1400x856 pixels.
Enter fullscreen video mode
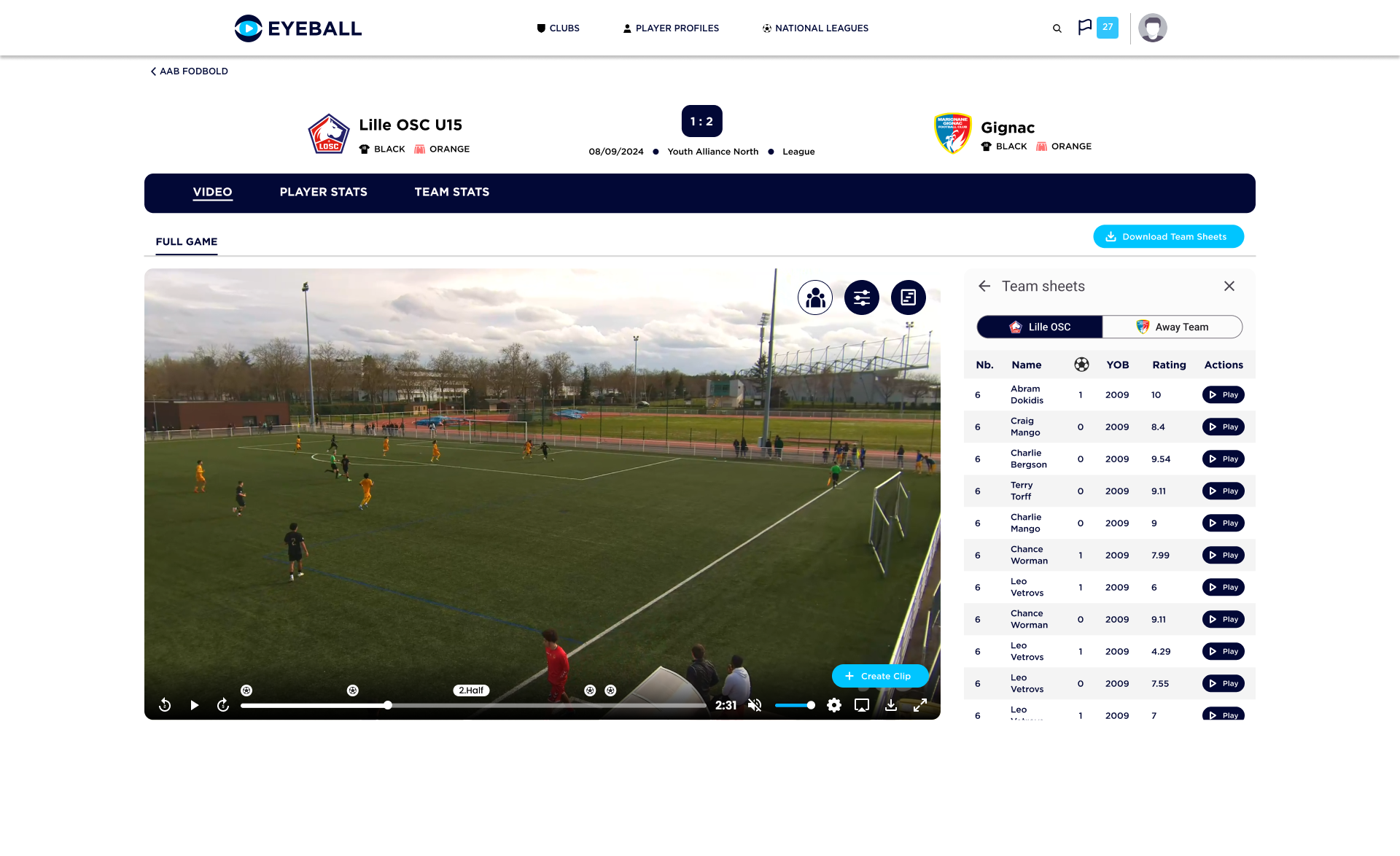(x=920, y=705)
